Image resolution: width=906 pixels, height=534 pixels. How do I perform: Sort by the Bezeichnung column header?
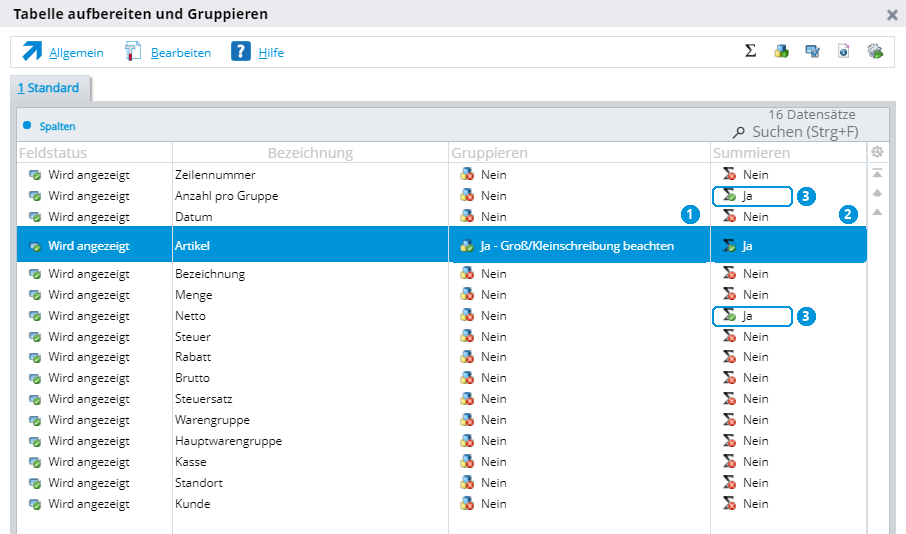click(310, 153)
